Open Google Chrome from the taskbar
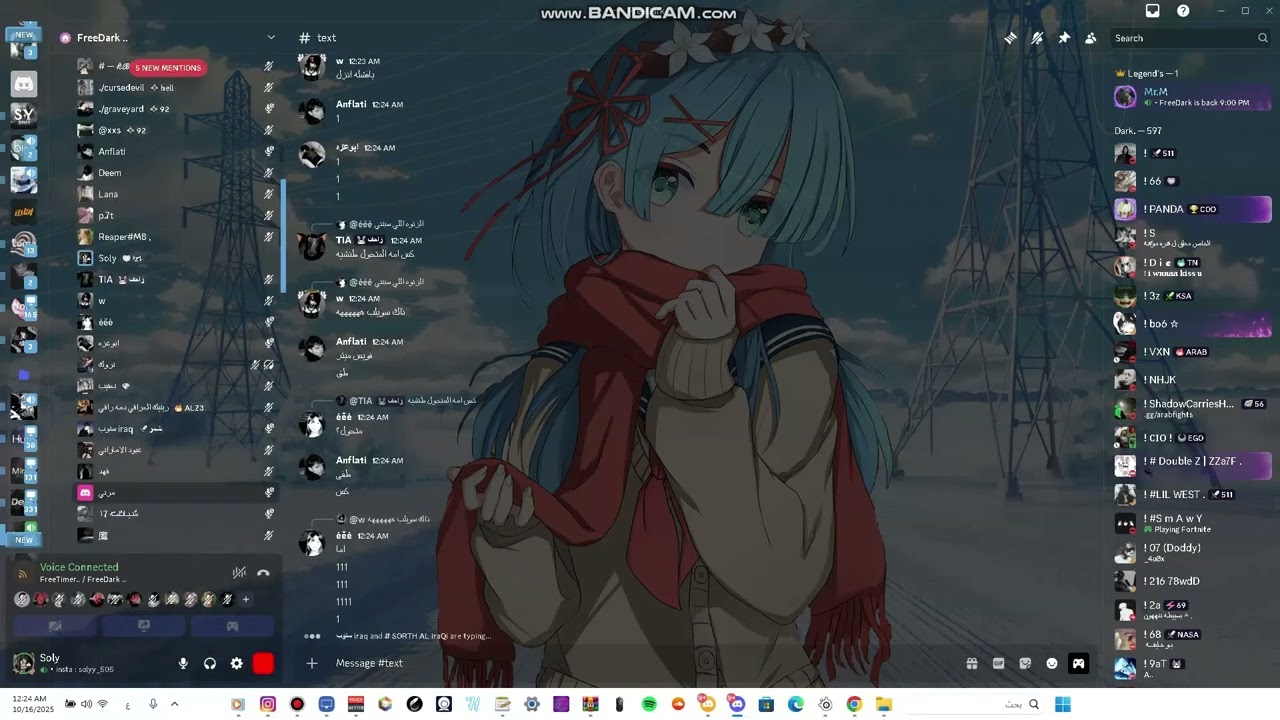1280x720 pixels. coord(854,704)
